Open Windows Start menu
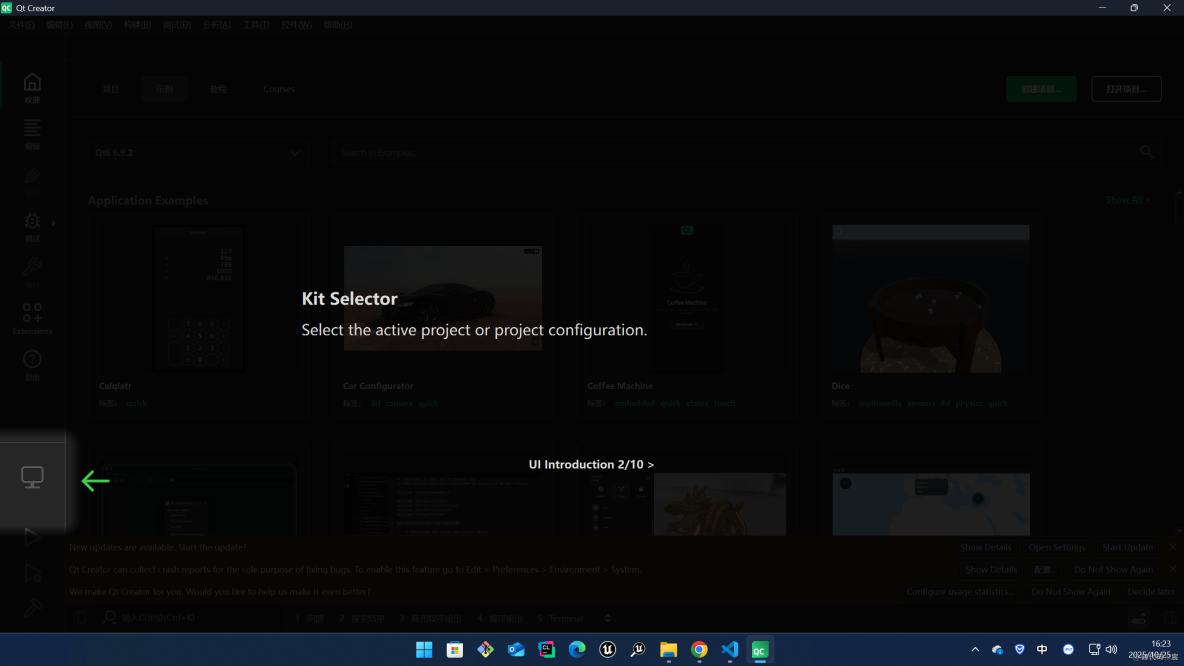The image size is (1184, 666). (x=424, y=649)
